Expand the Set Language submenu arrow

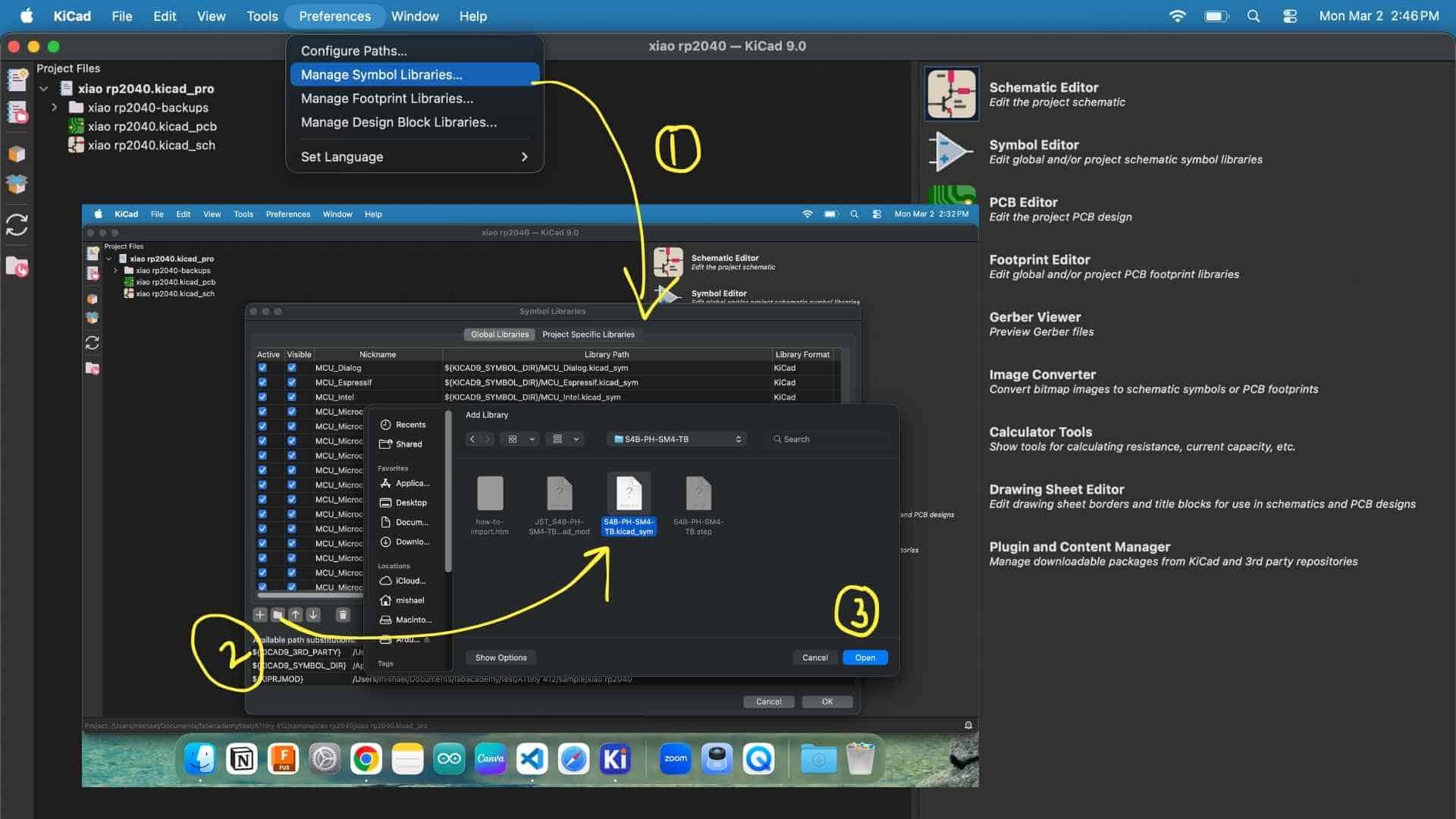coord(524,157)
